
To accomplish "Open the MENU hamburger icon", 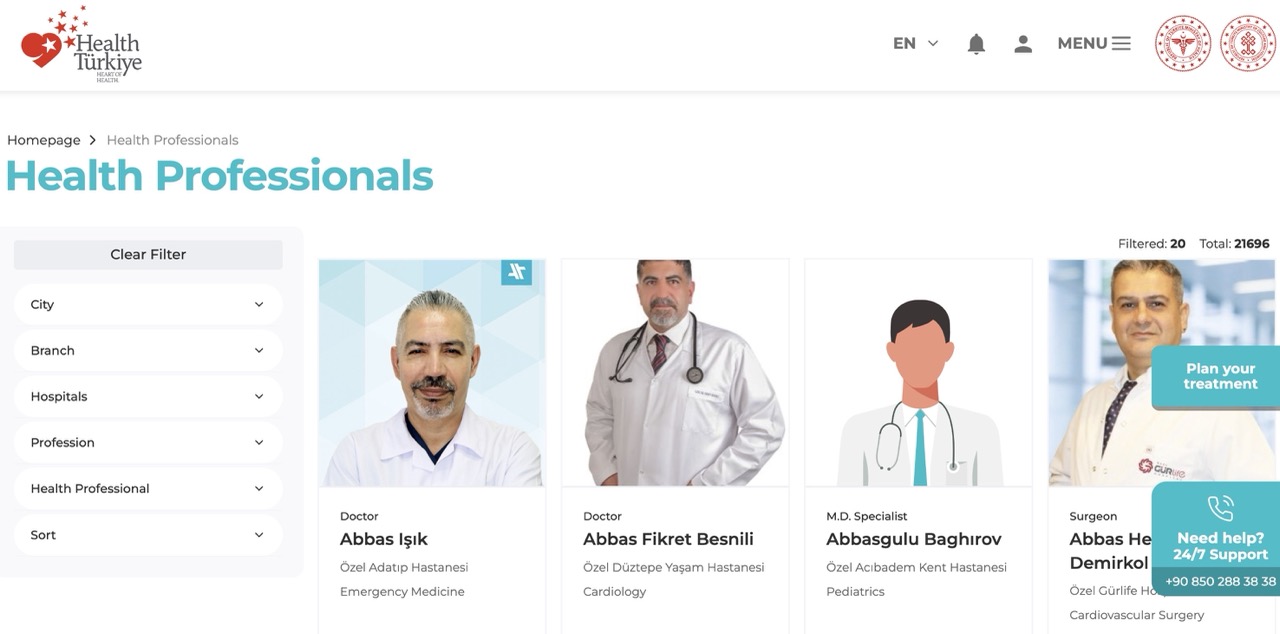I will [x=1121, y=44].
